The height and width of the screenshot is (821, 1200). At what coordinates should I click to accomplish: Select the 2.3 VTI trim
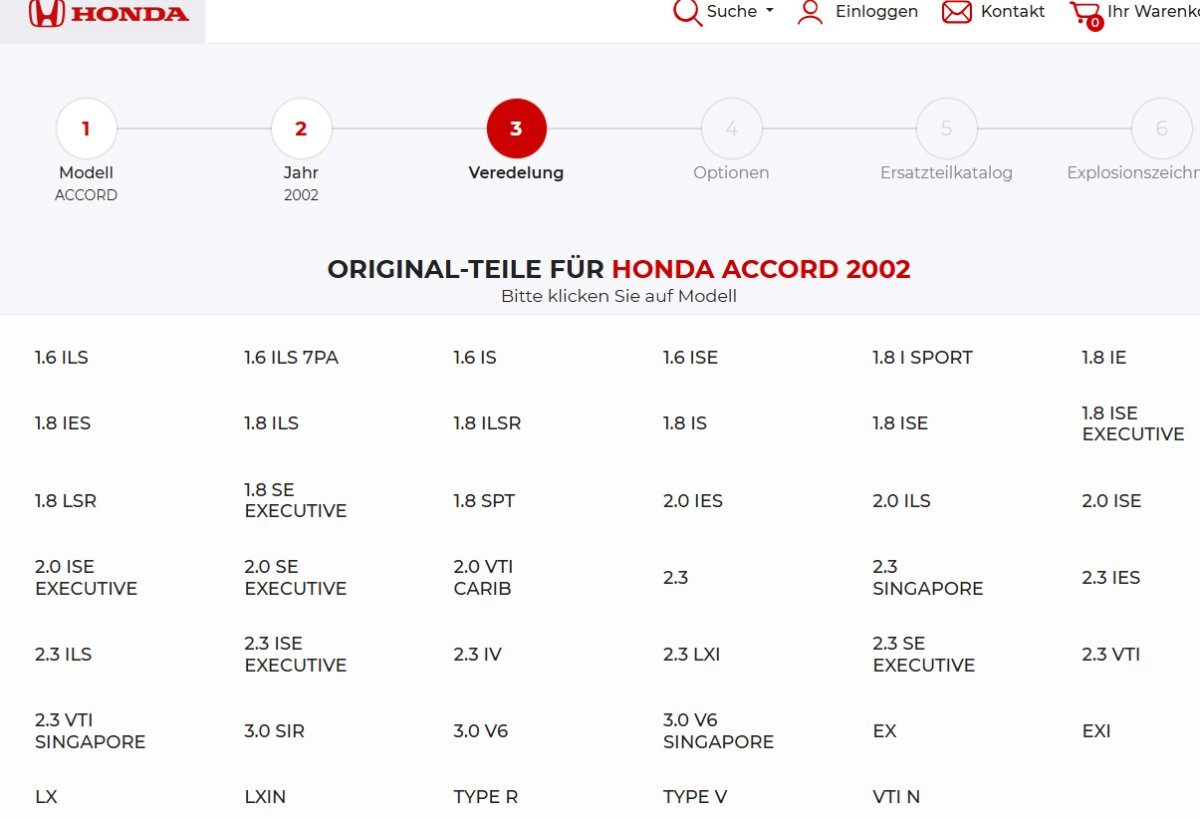click(x=1111, y=654)
